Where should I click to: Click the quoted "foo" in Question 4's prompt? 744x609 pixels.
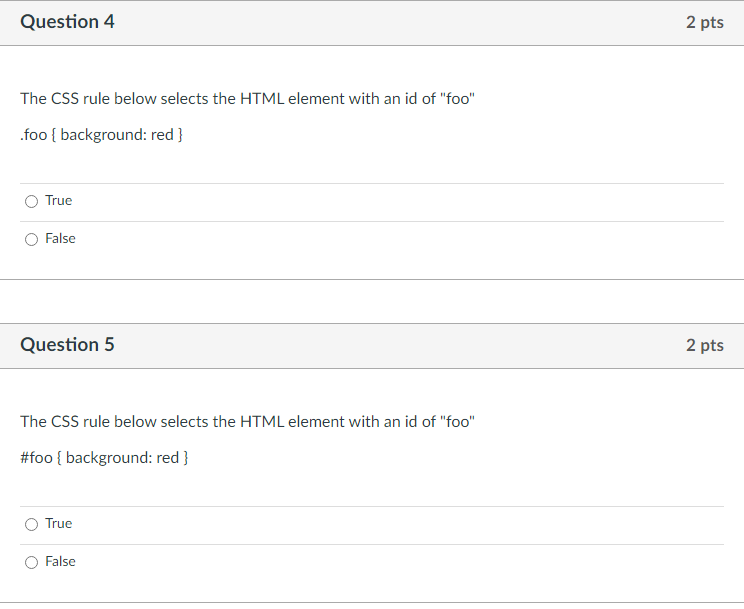(455, 99)
